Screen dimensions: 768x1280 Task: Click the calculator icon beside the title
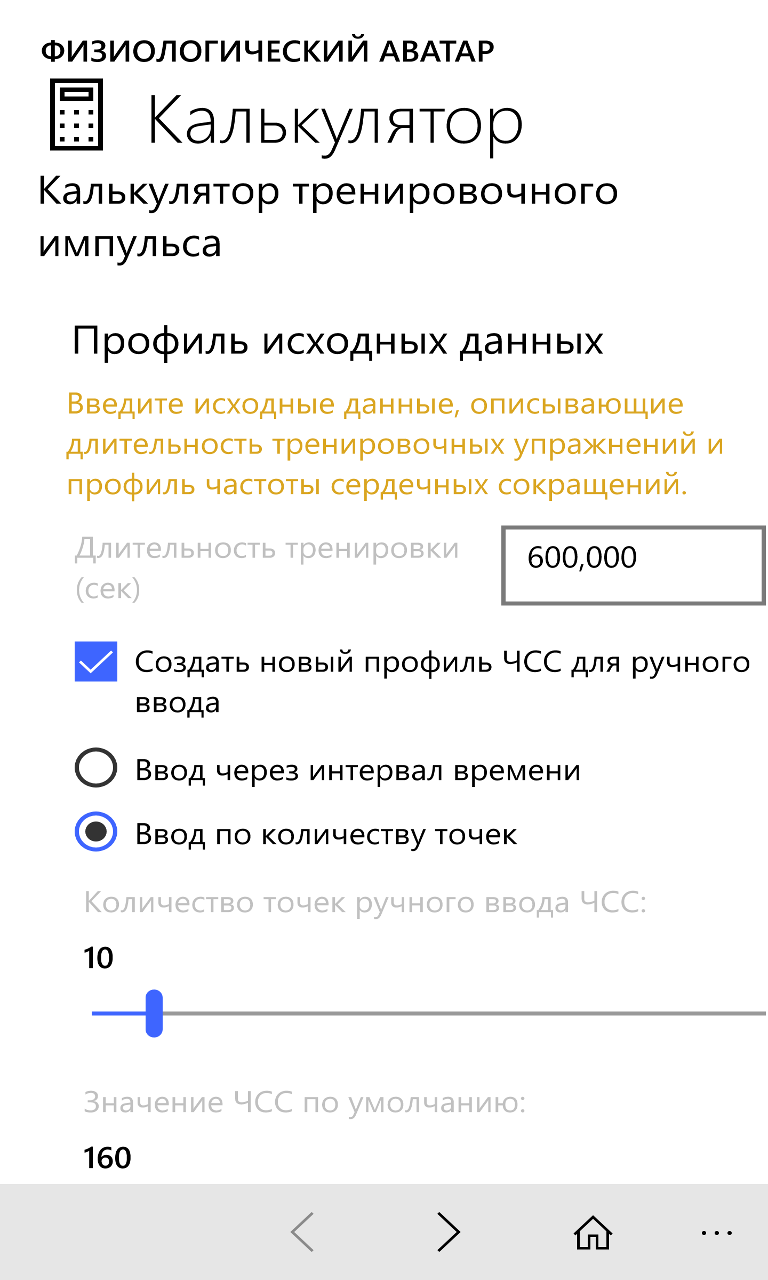coord(76,117)
